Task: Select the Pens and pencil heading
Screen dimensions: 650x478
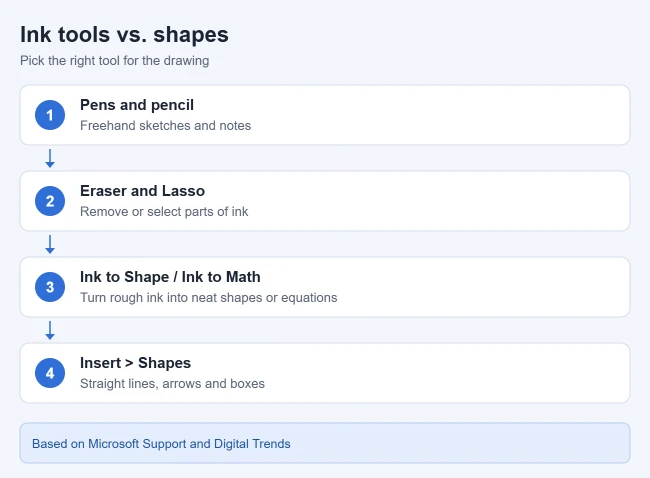Action: pos(137,105)
